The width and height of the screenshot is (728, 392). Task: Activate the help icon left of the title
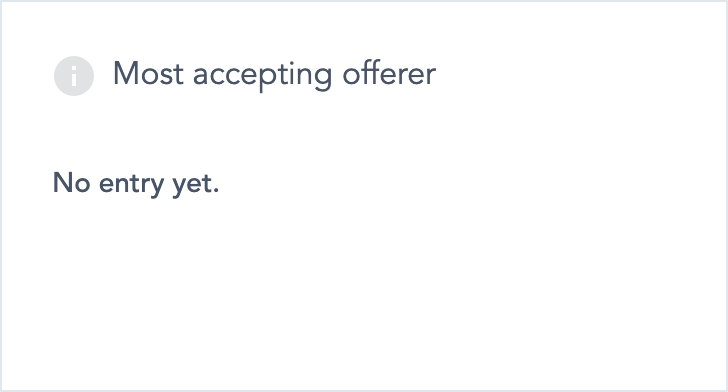pos(74,76)
